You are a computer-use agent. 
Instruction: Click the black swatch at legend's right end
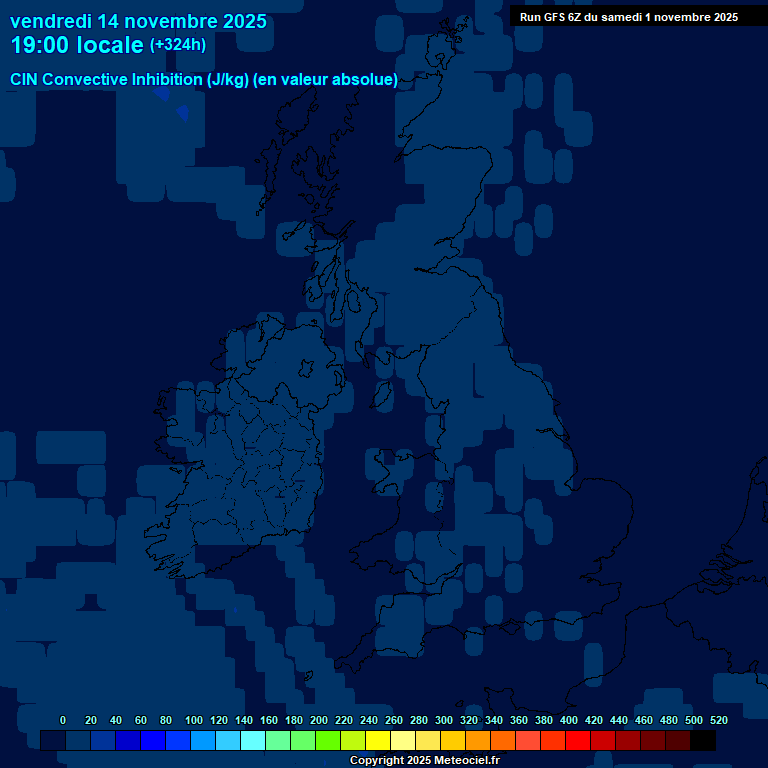(703, 740)
